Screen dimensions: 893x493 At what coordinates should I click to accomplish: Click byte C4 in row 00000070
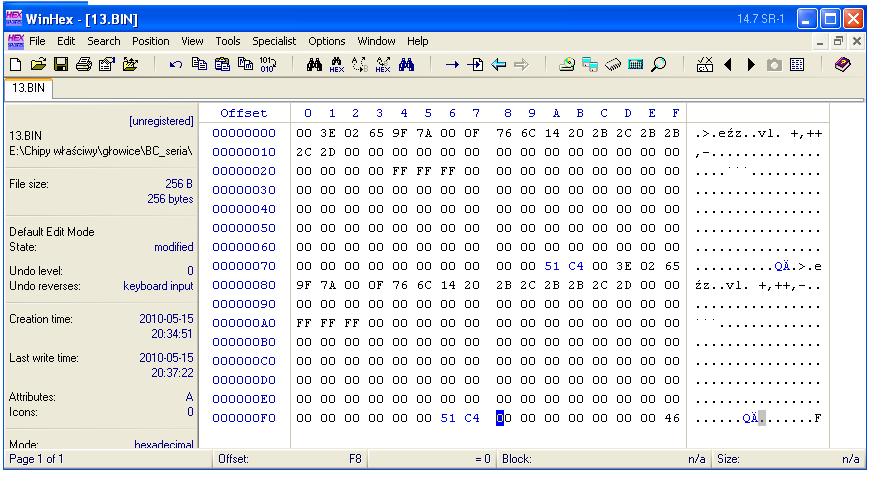coord(576,266)
